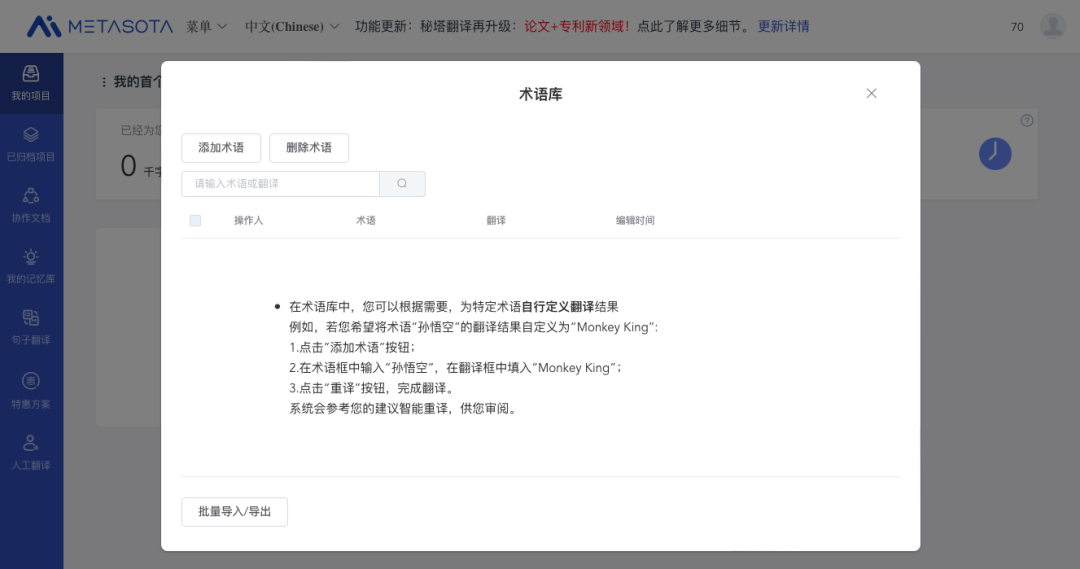Open the 更新详情 link
Viewport: 1080px width, 569px height.
click(783, 26)
